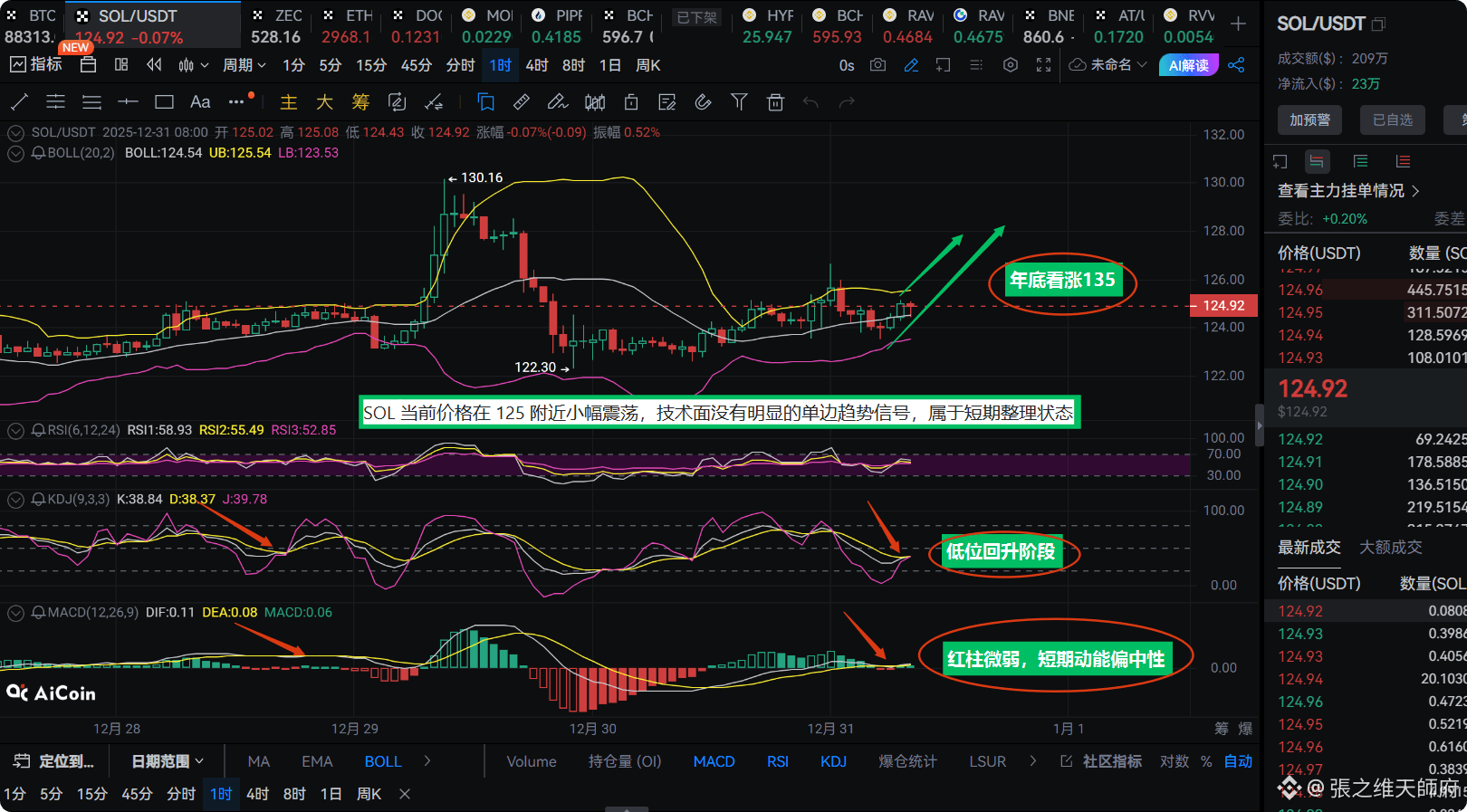Click the chart layout split icon
This screenshot has height=812, width=1467.
121,65
